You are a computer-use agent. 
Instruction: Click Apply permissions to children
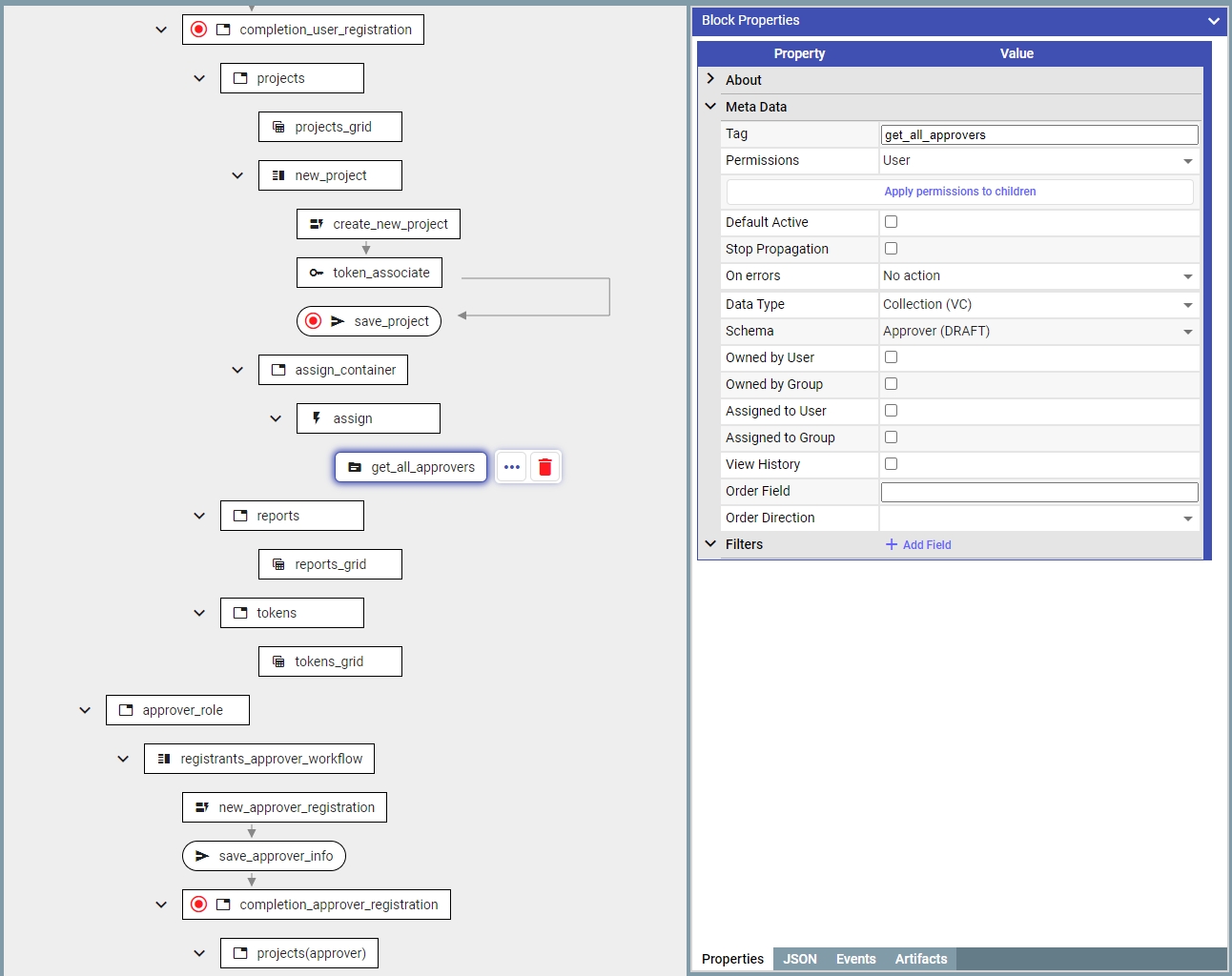959,192
